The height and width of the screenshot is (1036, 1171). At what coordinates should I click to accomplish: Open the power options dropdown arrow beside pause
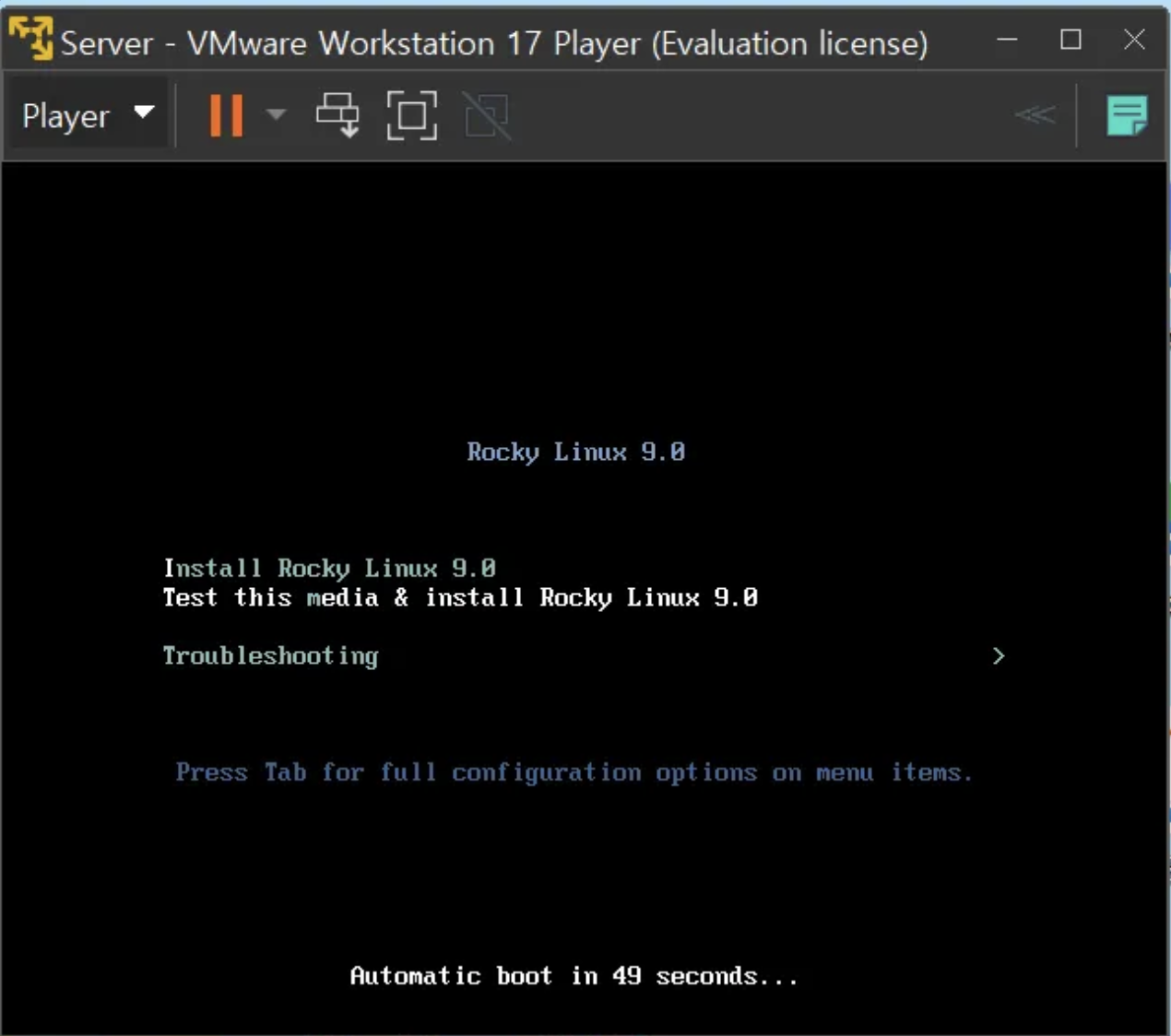(x=276, y=115)
